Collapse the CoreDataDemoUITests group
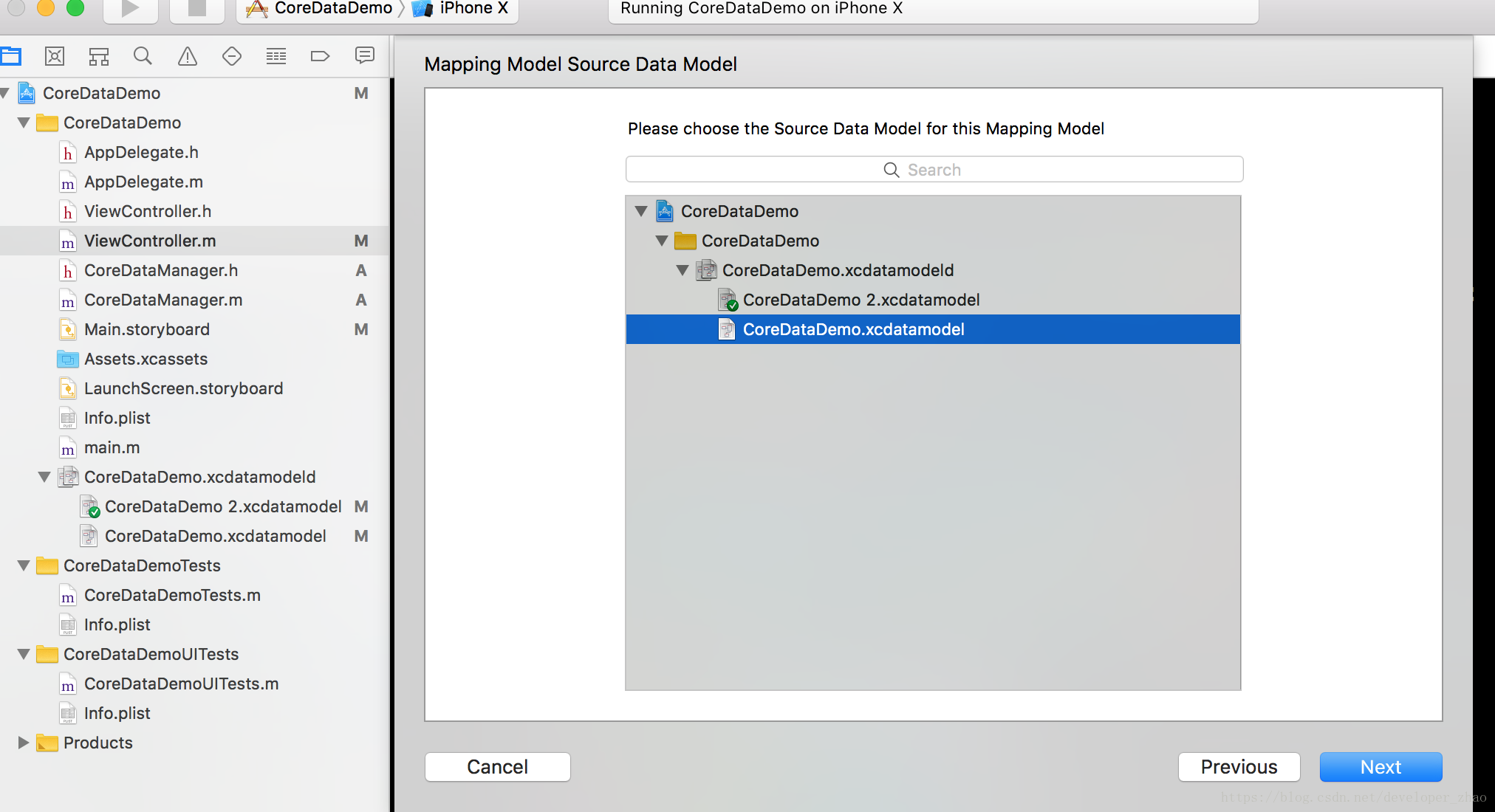The width and height of the screenshot is (1495, 812). [x=24, y=654]
